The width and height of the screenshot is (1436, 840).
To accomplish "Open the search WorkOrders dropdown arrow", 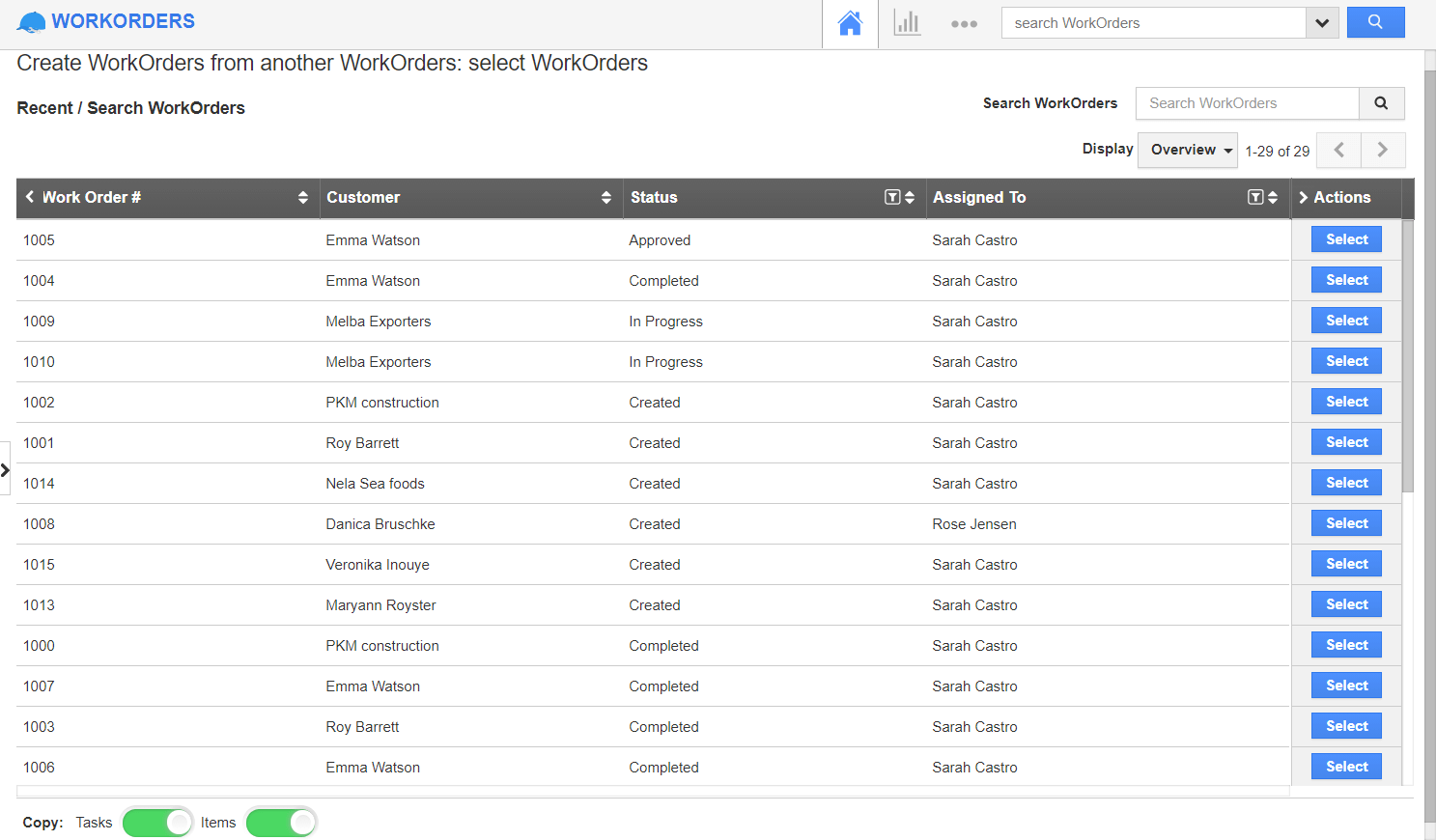I will [x=1322, y=22].
